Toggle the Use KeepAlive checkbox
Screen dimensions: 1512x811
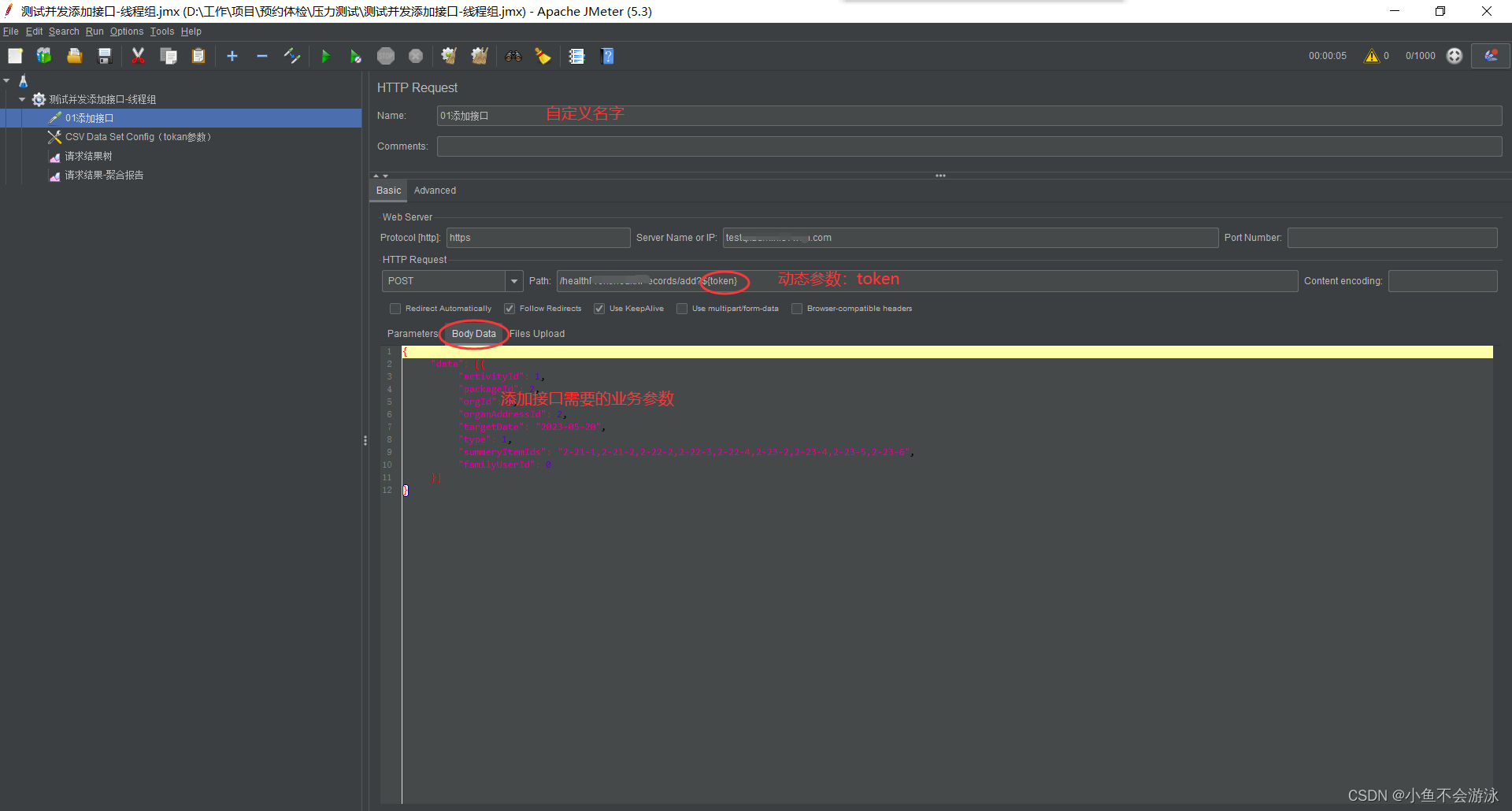point(599,309)
